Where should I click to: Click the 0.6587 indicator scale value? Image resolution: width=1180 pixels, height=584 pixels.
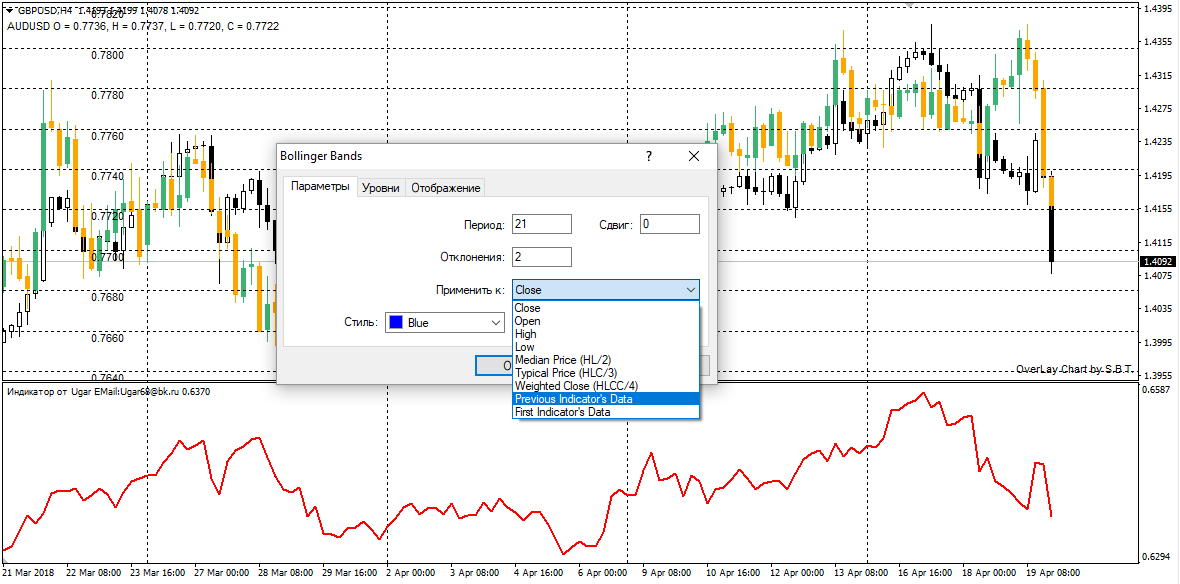pyautogui.click(x=1158, y=390)
